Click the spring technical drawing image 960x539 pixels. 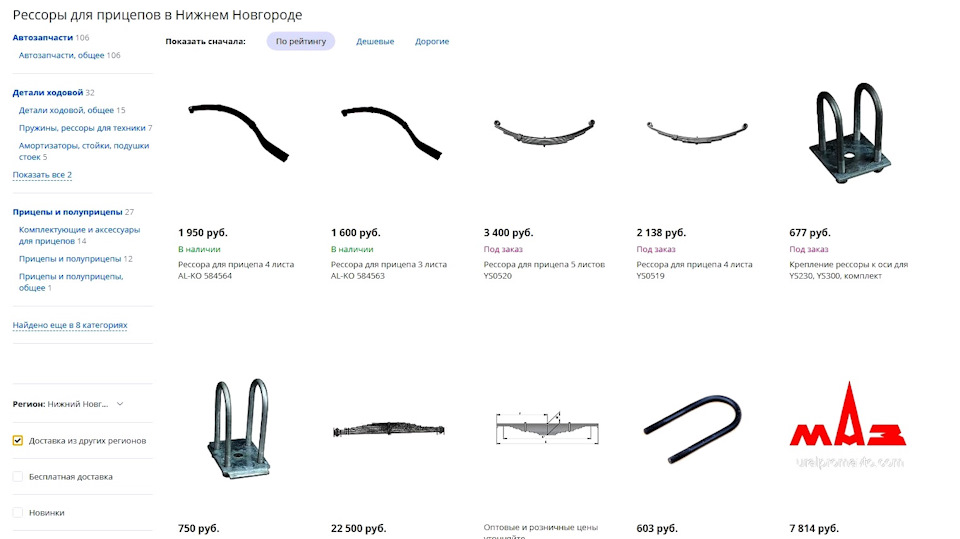(x=546, y=427)
